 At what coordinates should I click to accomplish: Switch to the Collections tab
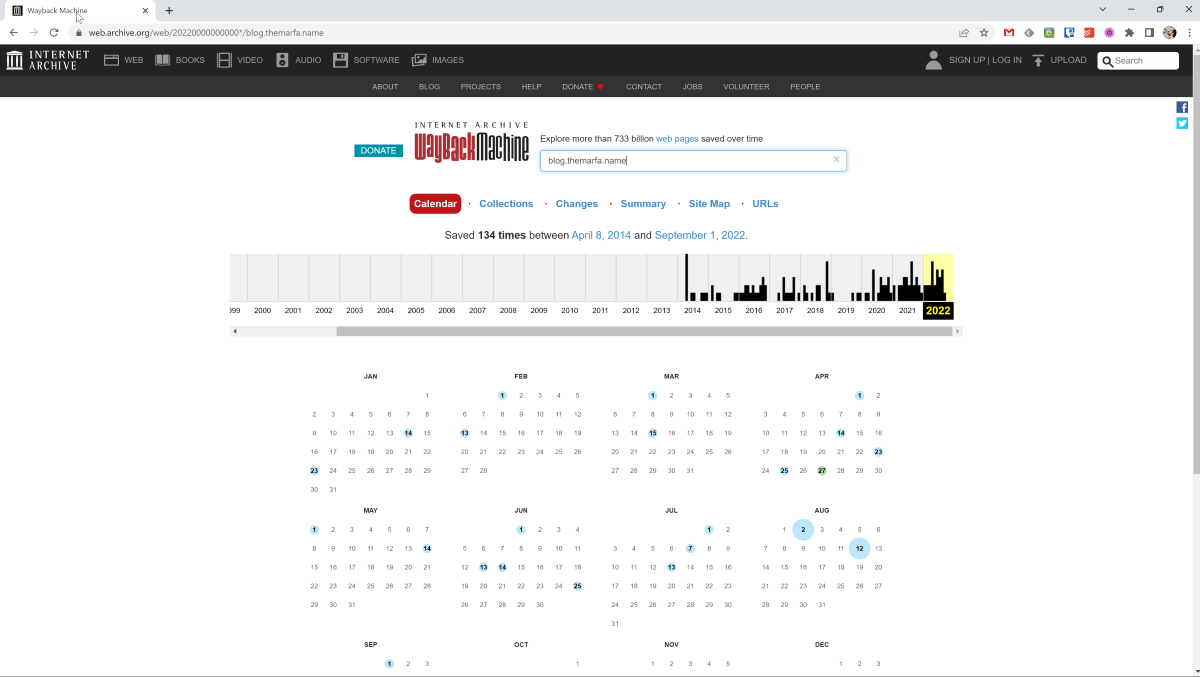(506, 204)
